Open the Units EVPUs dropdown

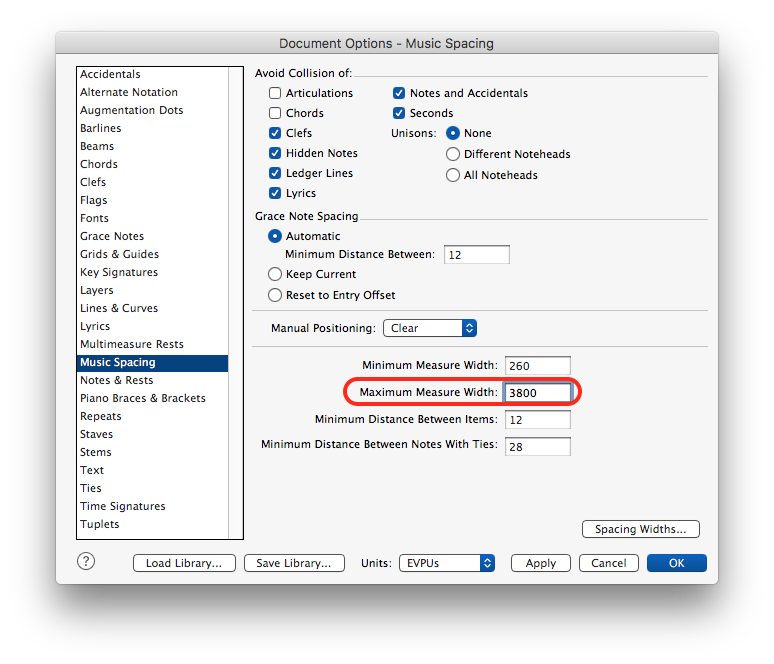point(447,563)
